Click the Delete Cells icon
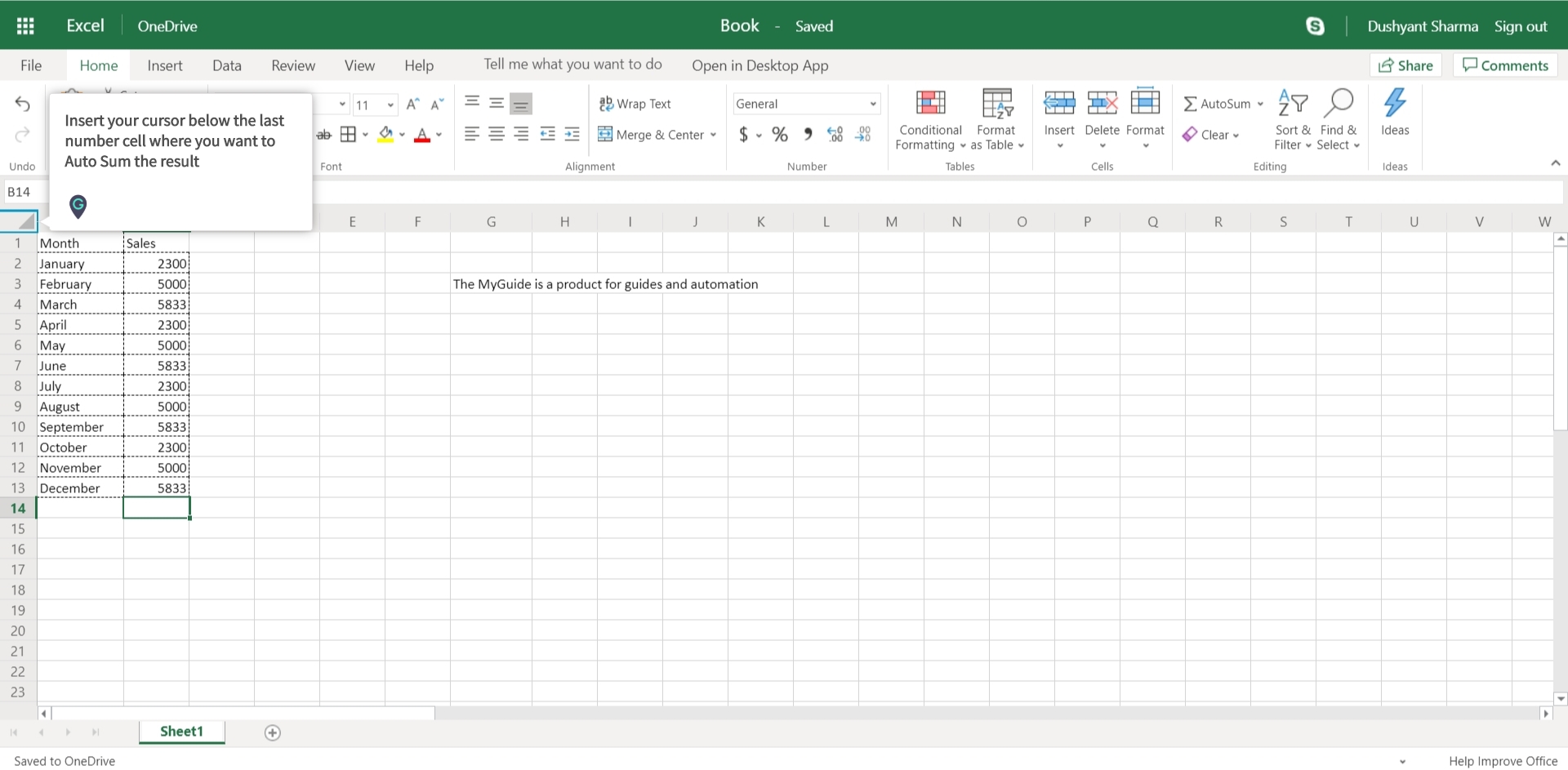This screenshot has height=770, width=1568. click(1102, 104)
